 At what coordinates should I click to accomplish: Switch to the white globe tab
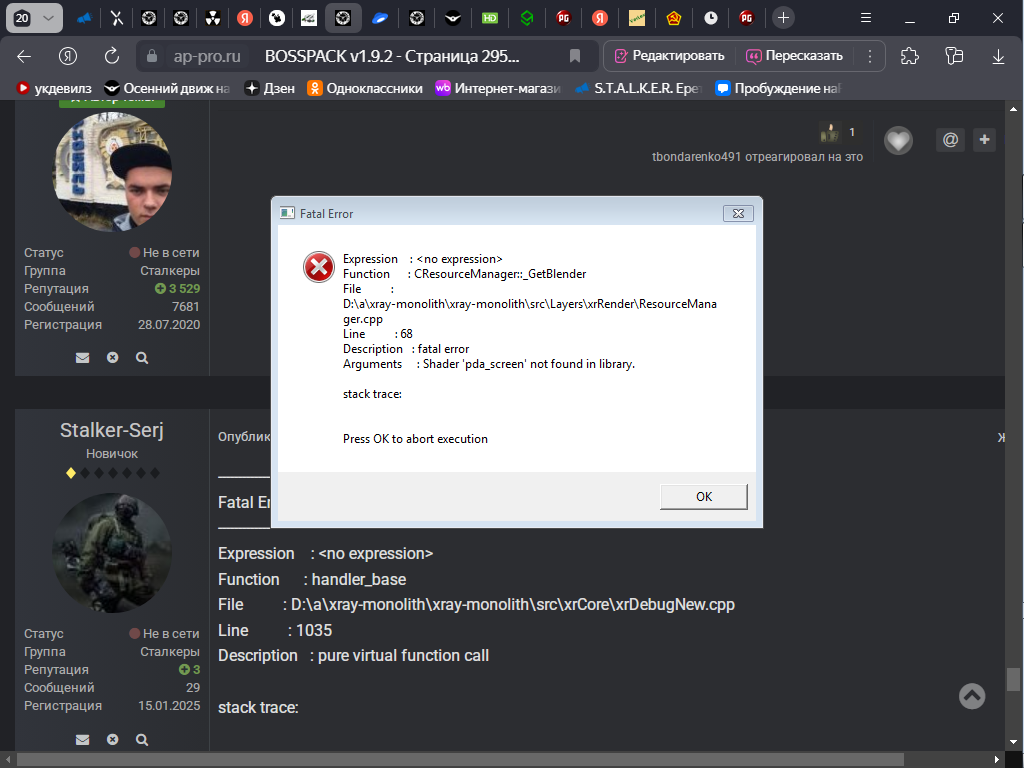click(x=277, y=18)
